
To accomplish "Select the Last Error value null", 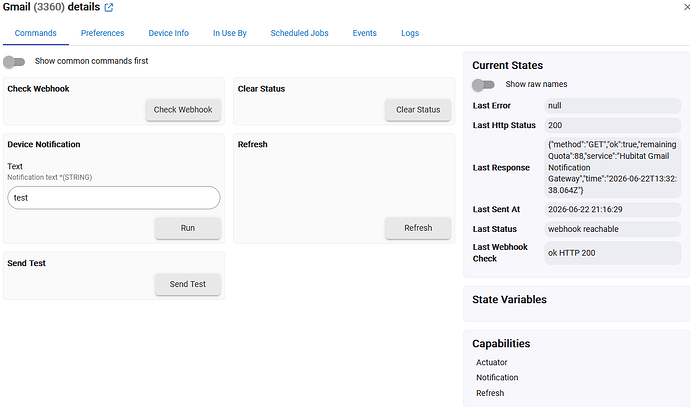I will [x=613, y=106].
